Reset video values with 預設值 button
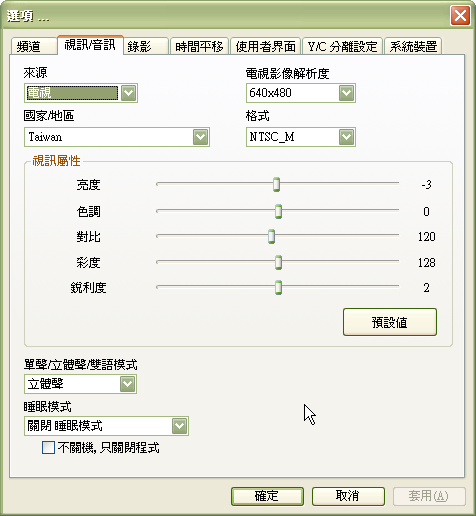 point(390,322)
